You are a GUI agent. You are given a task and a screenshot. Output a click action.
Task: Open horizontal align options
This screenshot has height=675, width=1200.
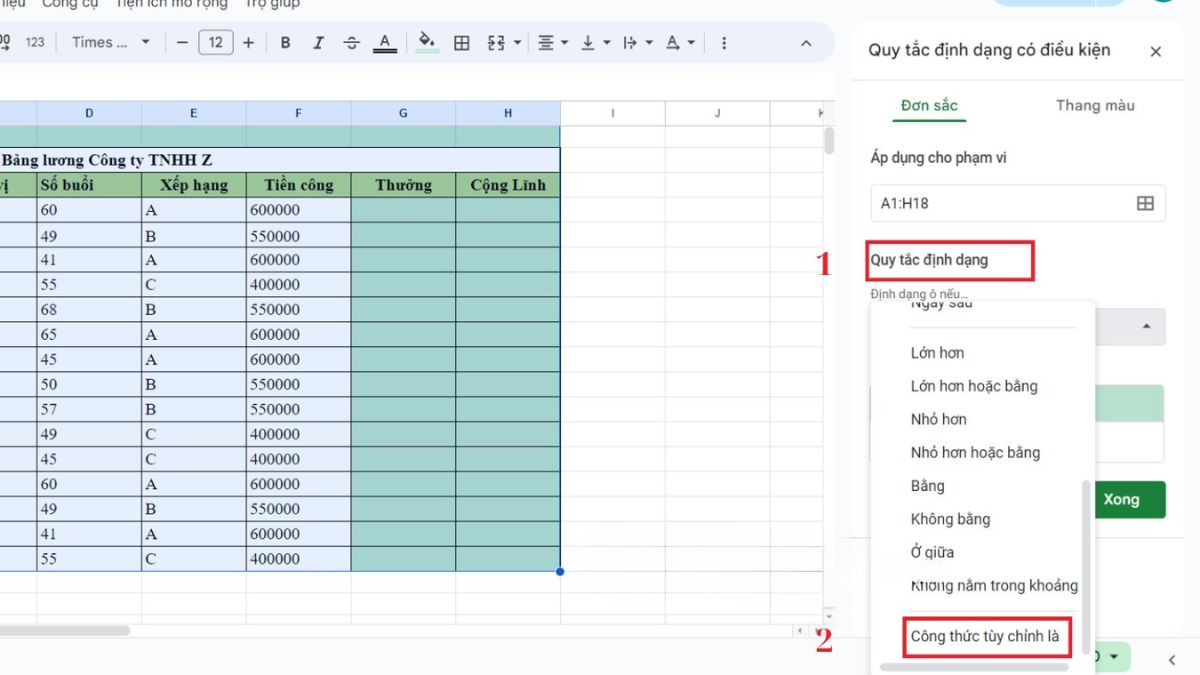(552, 43)
